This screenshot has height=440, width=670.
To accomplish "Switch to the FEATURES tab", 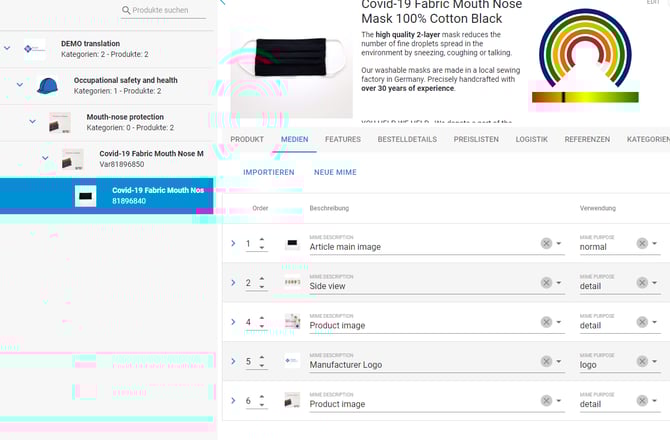I will (x=343, y=139).
